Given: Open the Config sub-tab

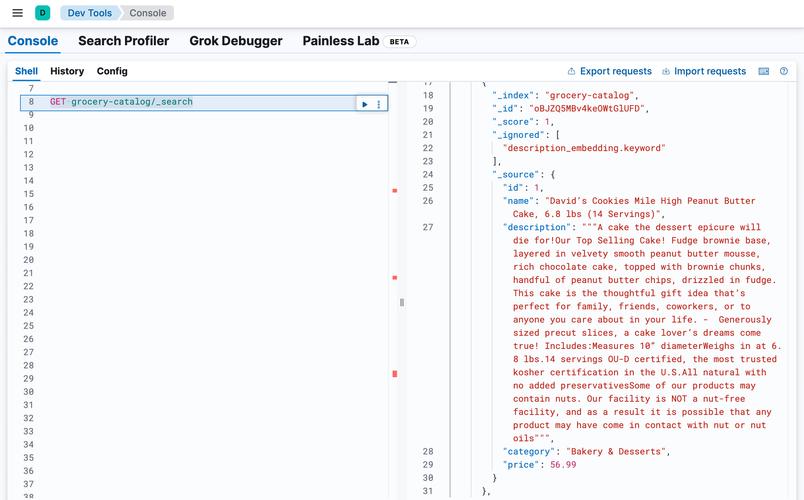Looking at the screenshot, I should tap(112, 71).
